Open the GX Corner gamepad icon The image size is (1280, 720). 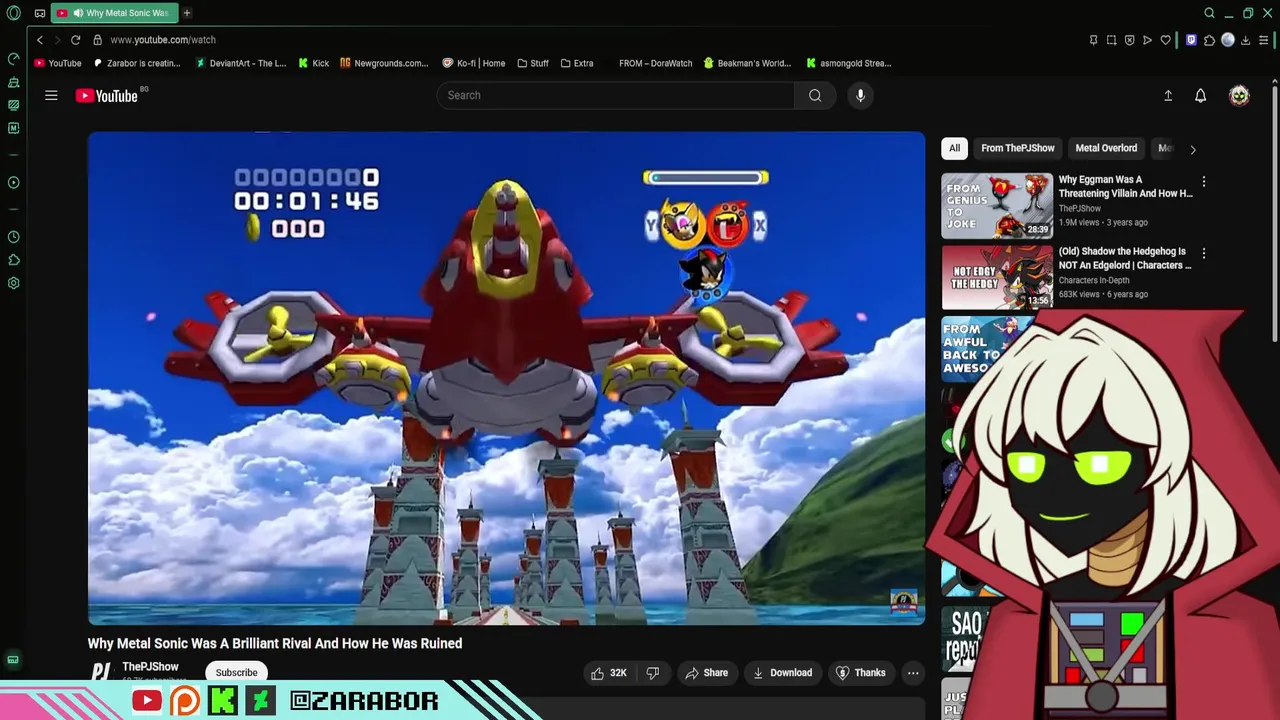[x=39, y=13]
